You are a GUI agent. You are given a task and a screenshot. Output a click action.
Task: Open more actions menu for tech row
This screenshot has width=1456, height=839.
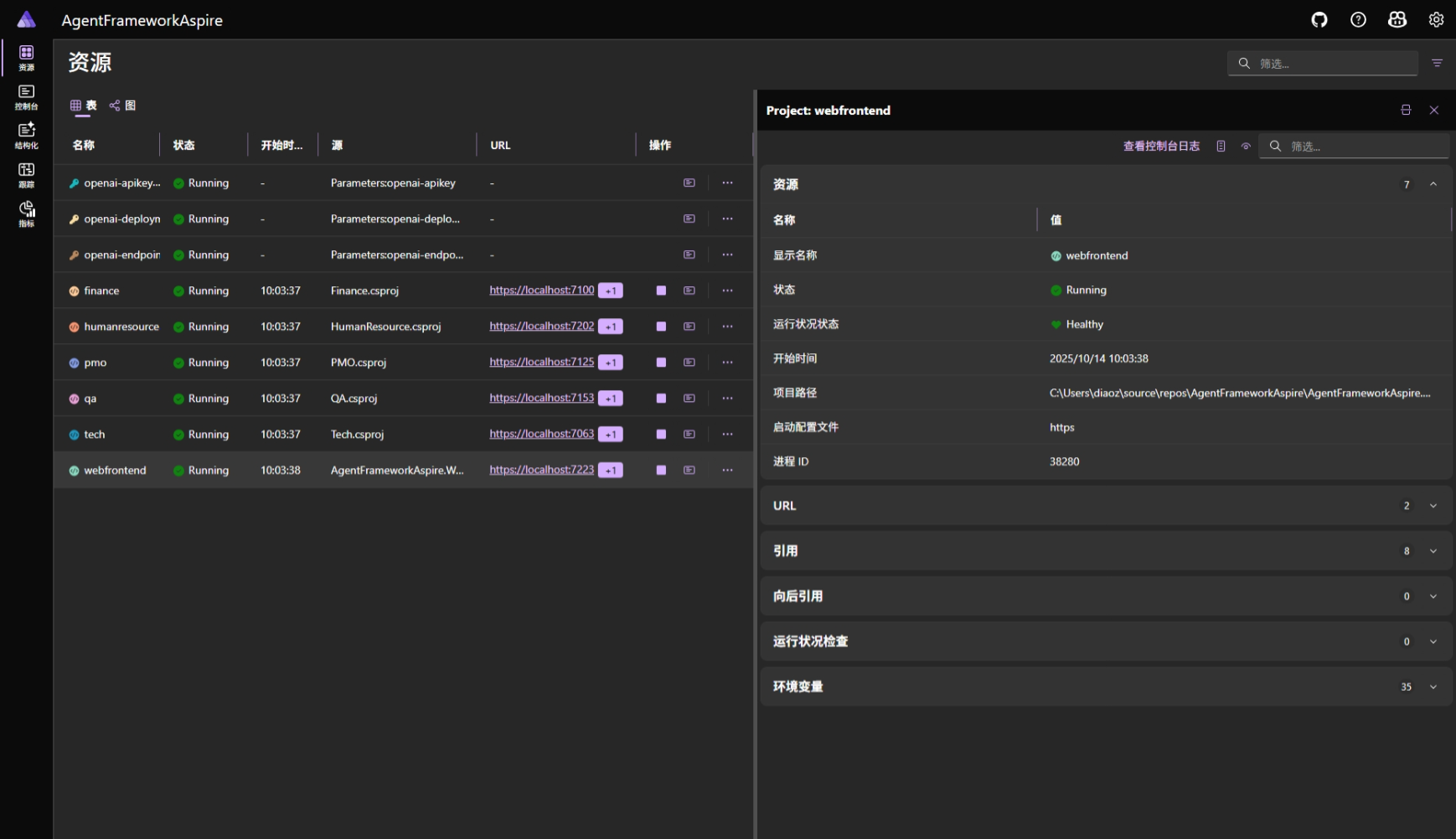point(727,435)
